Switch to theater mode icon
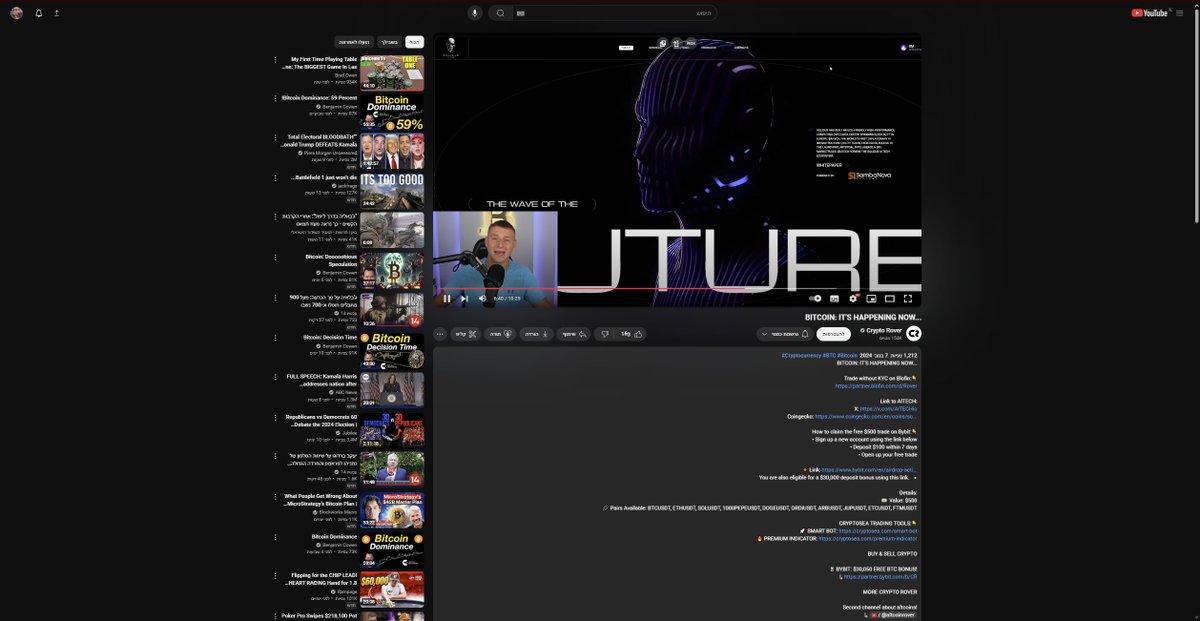 click(890, 298)
